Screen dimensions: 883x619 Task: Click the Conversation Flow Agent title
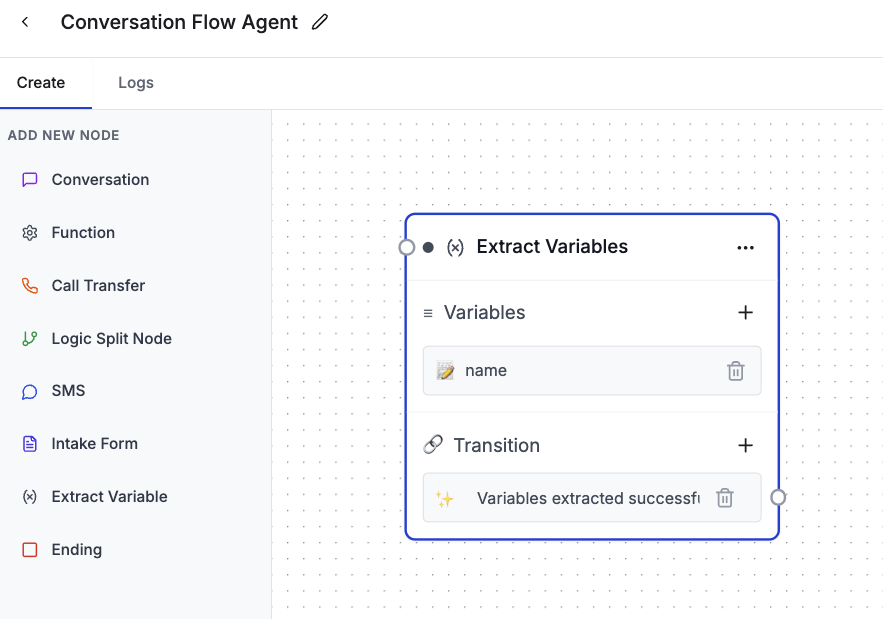[179, 22]
